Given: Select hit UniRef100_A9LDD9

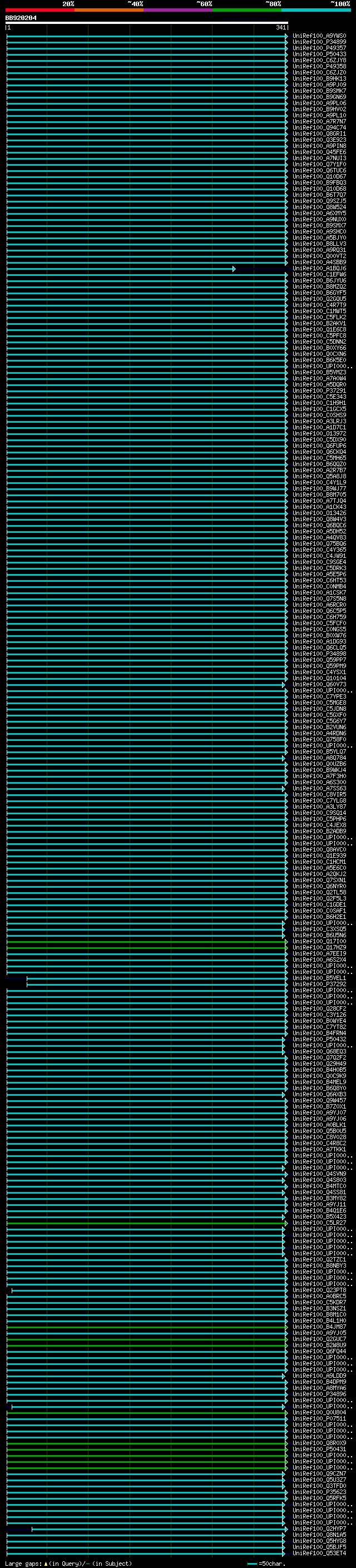Looking at the screenshot, I should (319, 1376).
